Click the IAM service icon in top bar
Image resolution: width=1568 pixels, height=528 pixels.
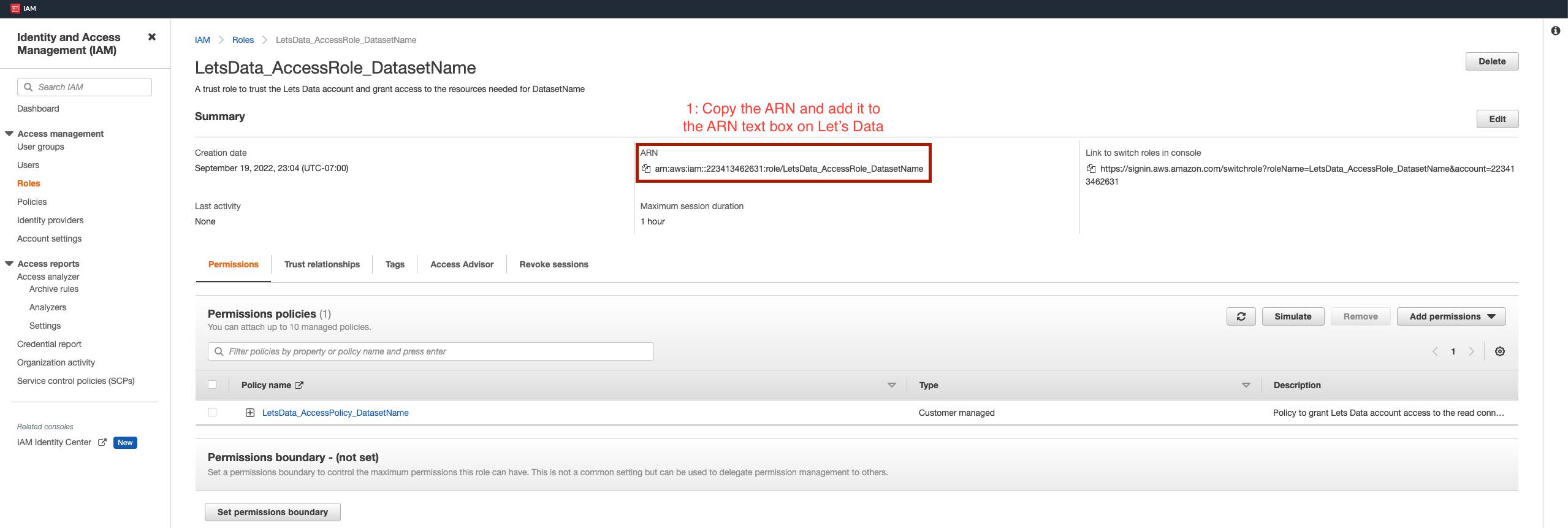[15, 9]
